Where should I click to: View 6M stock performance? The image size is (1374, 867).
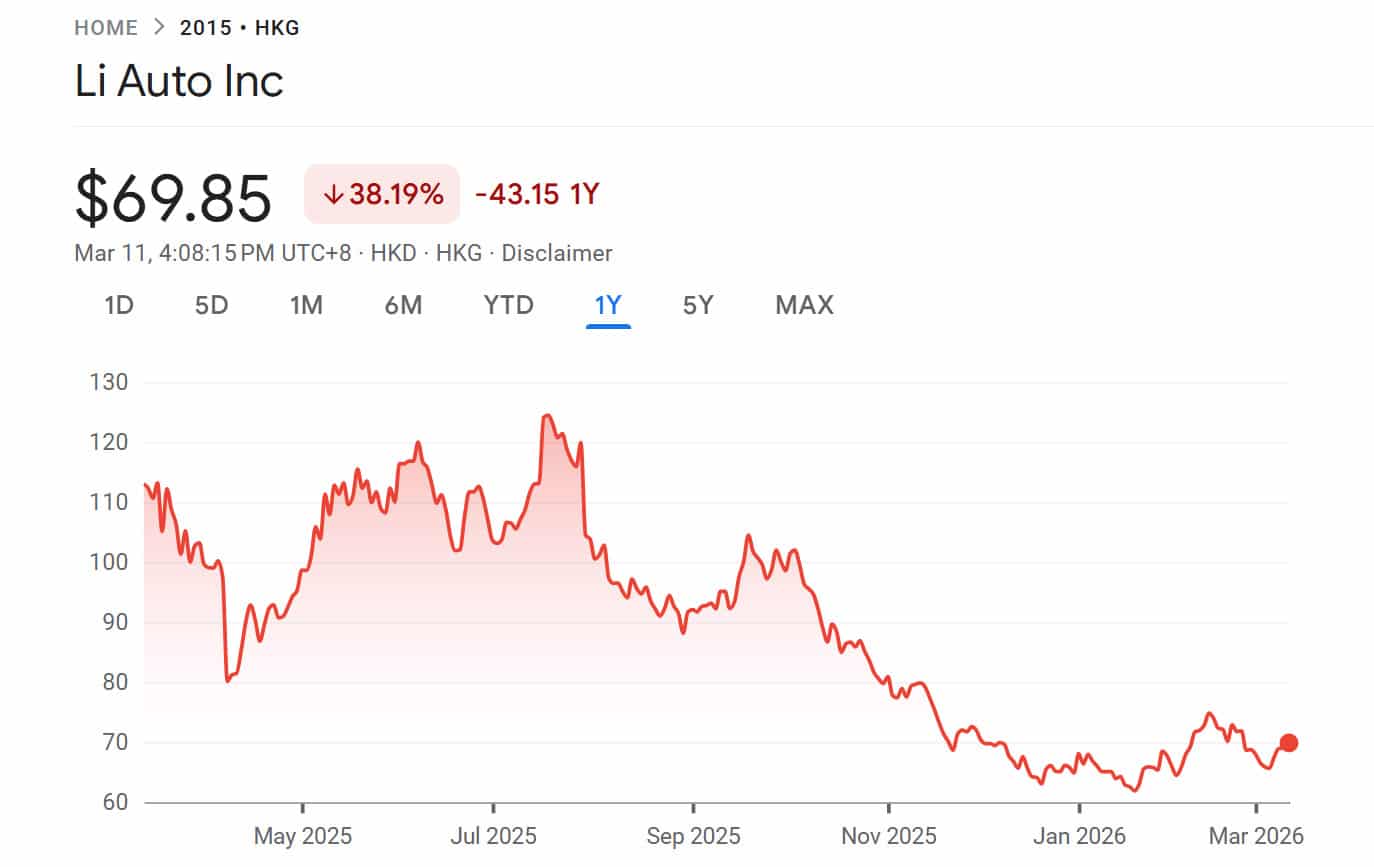pyautogui.click(x=404, y=305)
